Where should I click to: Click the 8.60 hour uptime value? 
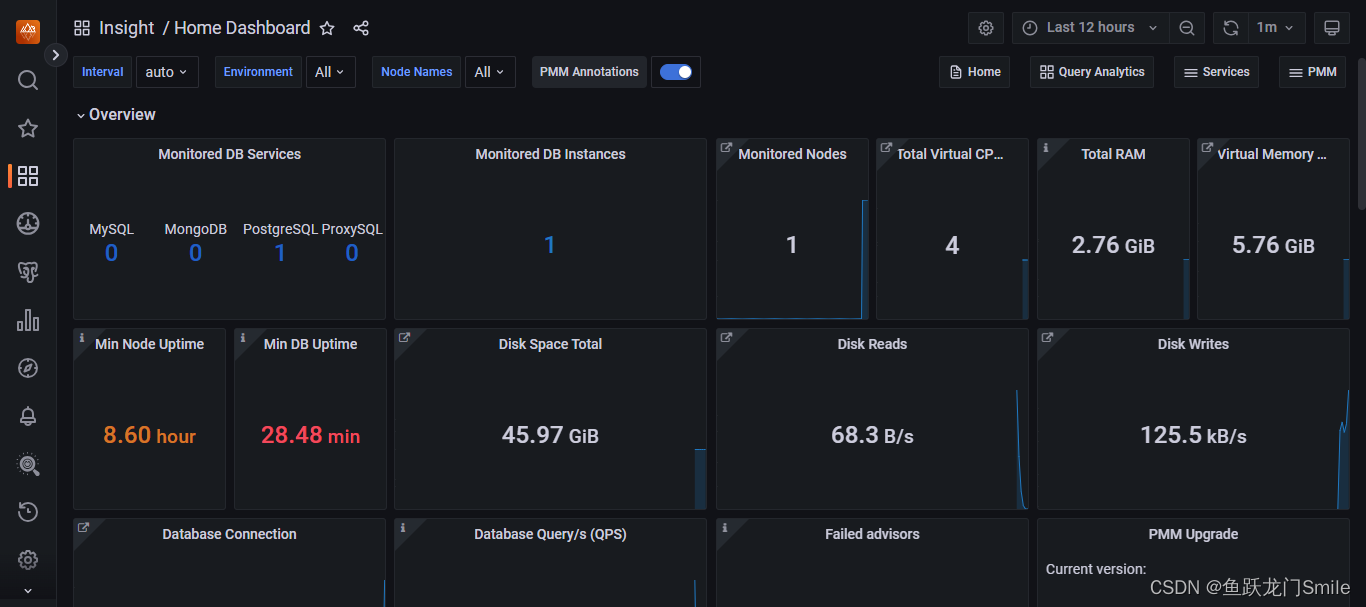click(x=150, y=435)
